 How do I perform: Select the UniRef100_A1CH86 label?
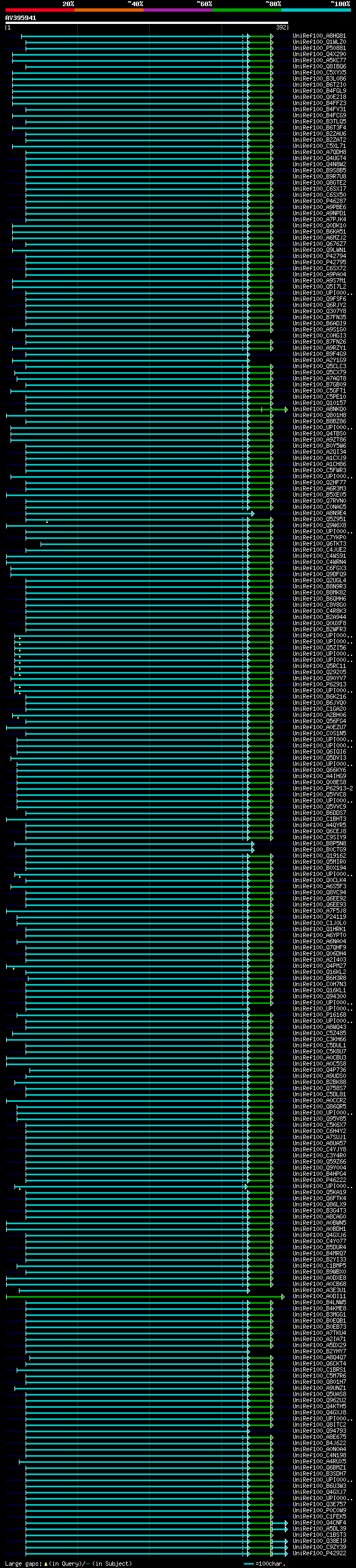click(319, 464)
